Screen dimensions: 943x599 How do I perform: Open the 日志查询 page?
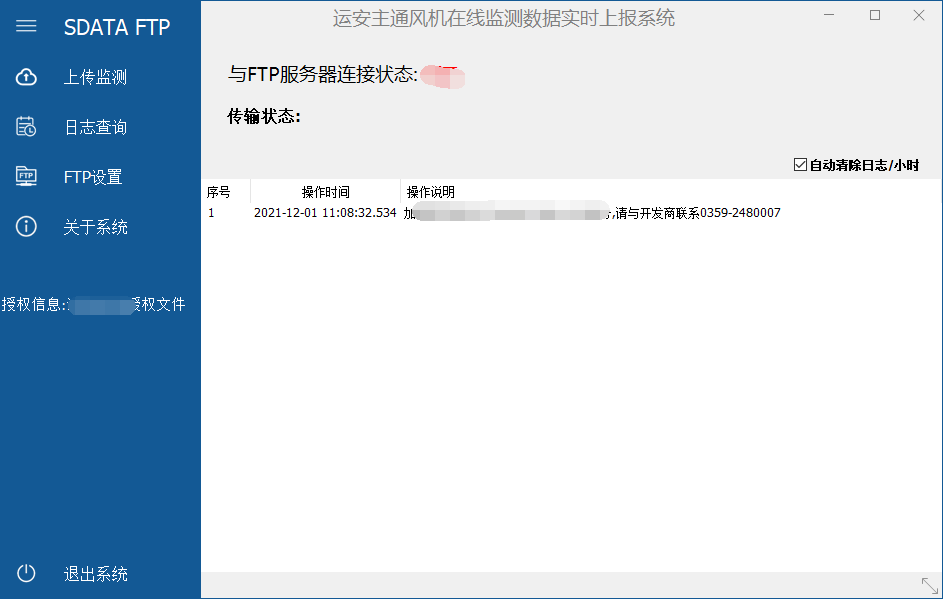pos(95,127)
